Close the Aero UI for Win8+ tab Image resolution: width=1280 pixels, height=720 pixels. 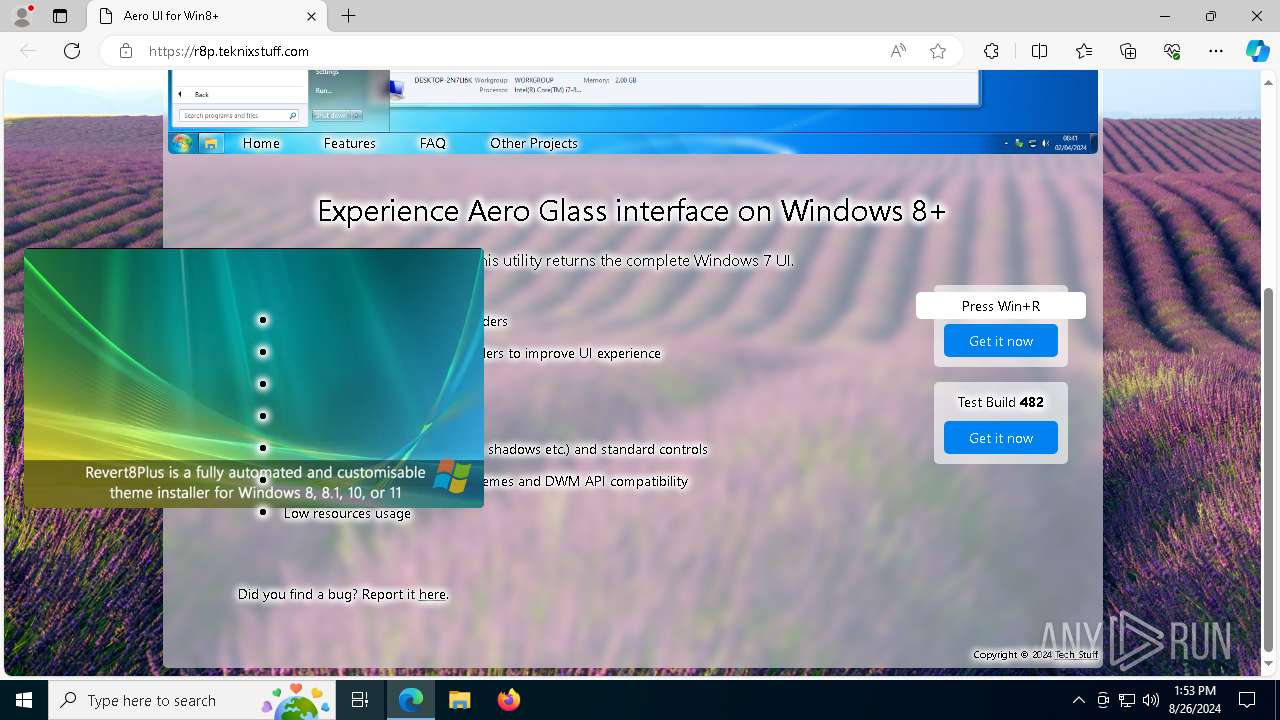tap(311, 16)
